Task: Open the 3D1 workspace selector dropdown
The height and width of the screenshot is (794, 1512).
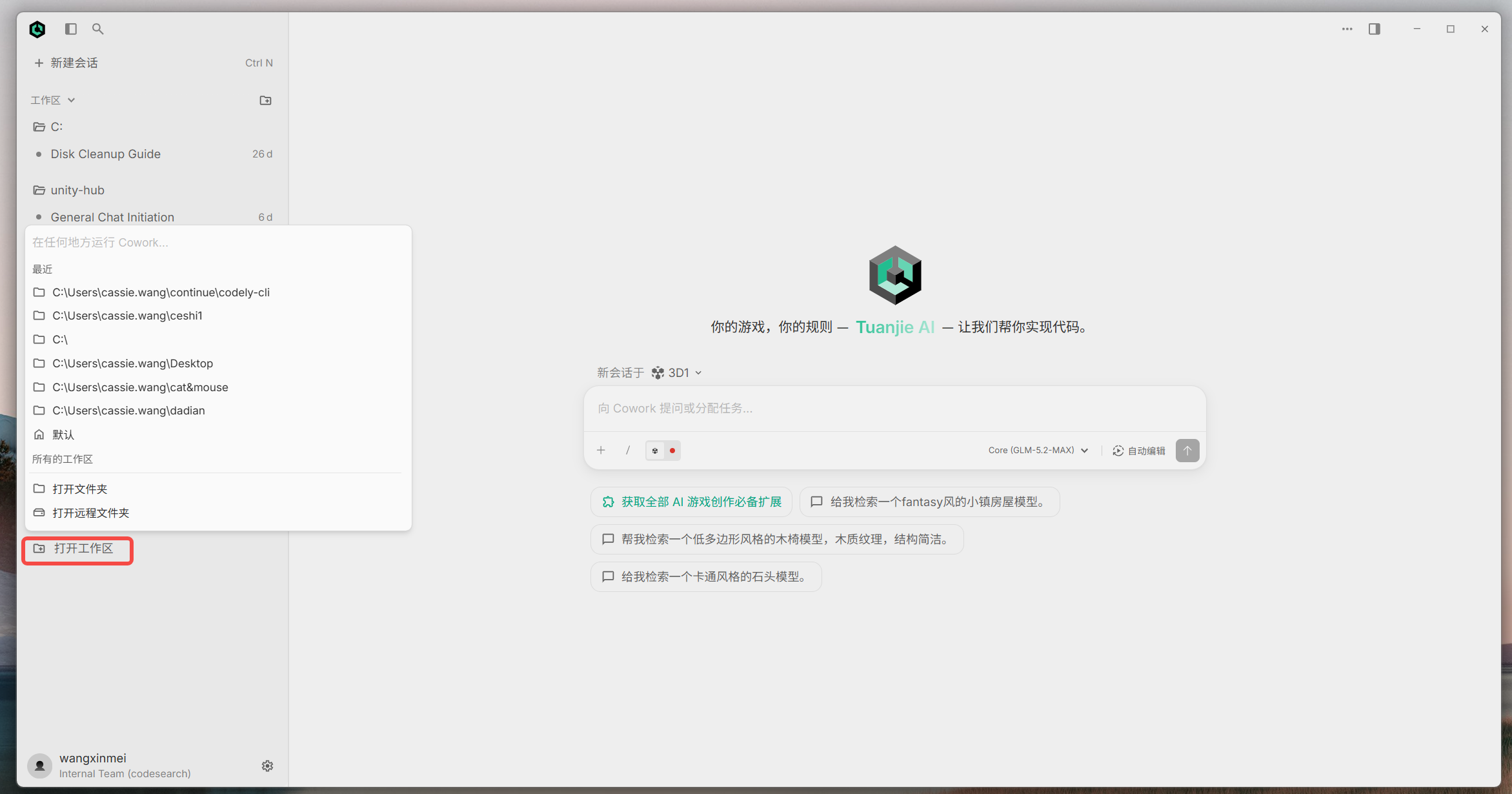Action: coord(676,372)
